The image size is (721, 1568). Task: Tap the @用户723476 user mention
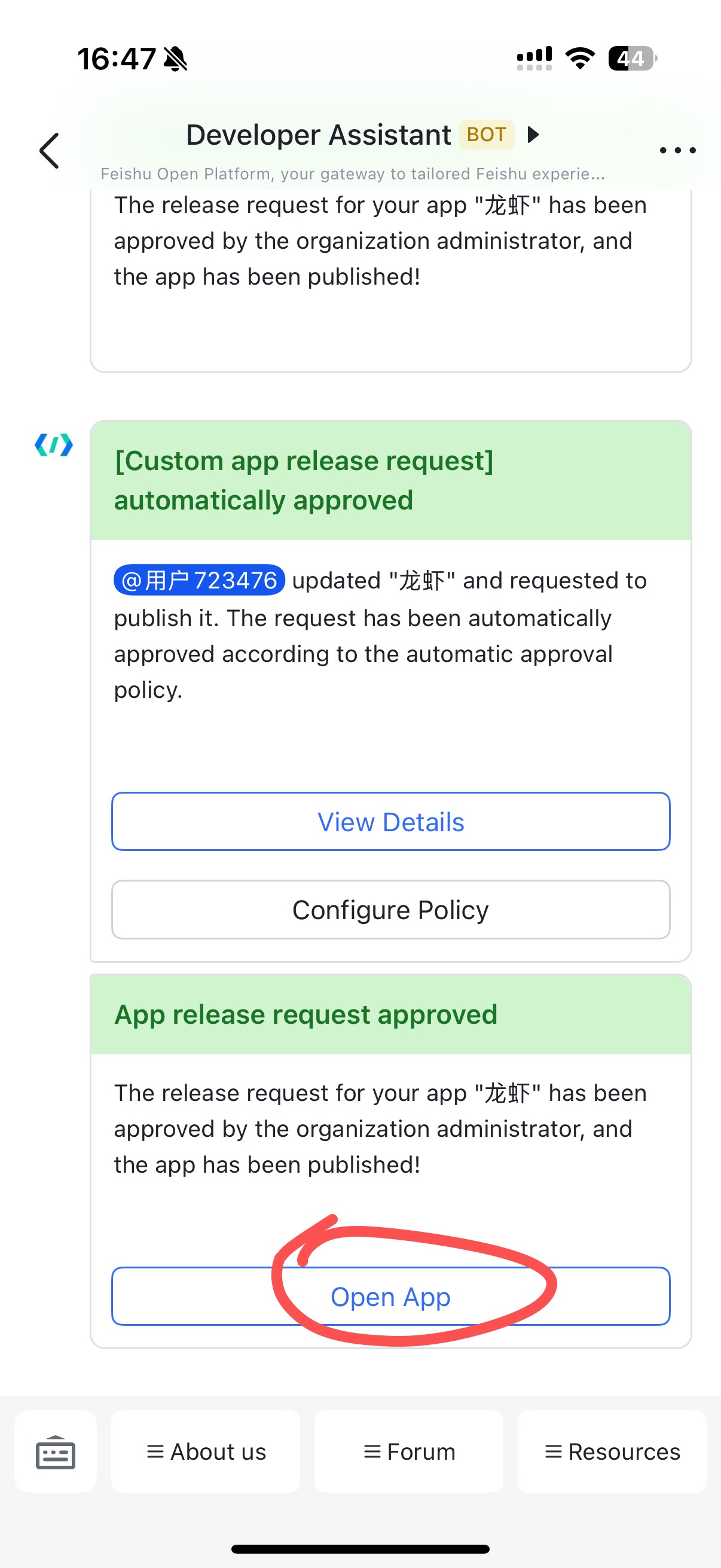point(199,580)
